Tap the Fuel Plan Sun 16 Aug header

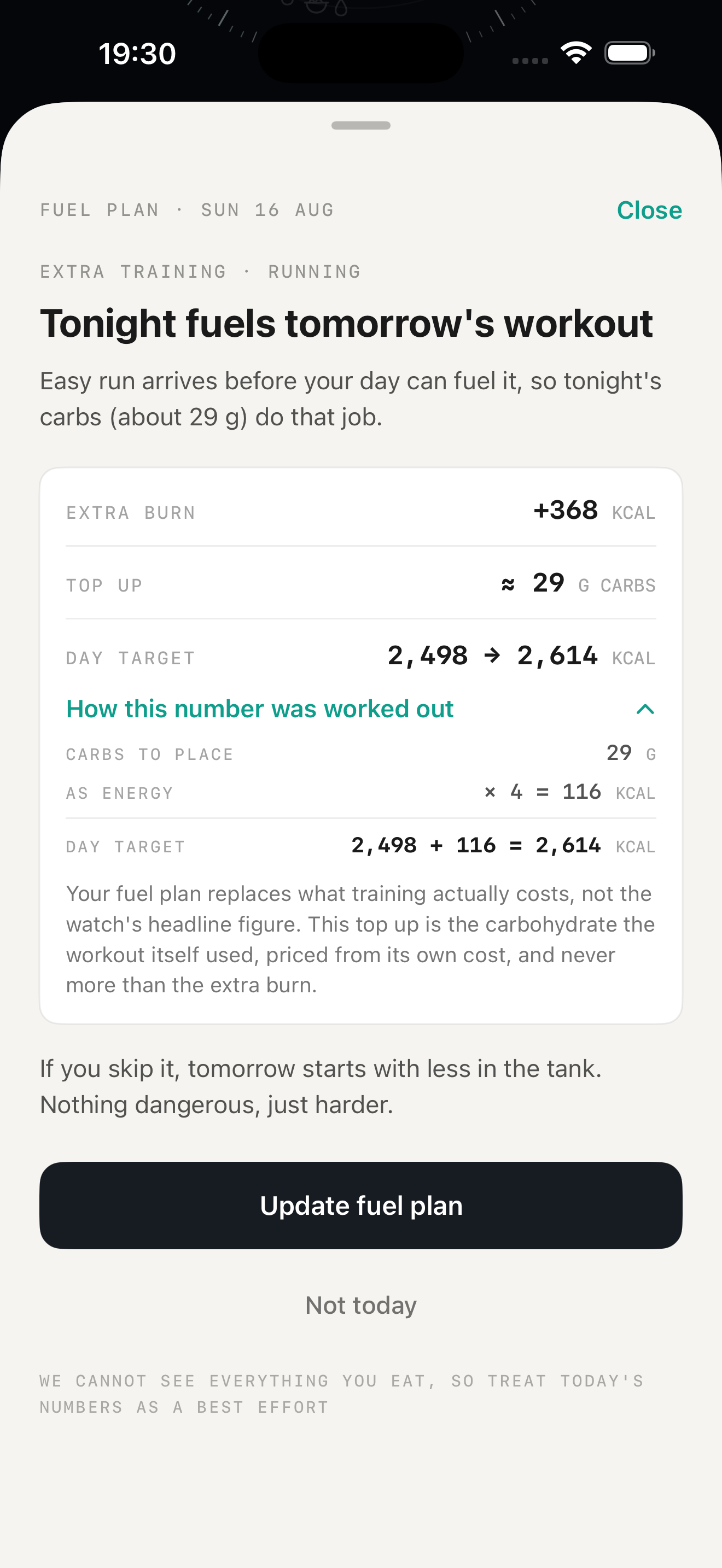pyautogui.click(x=187, y=210)
